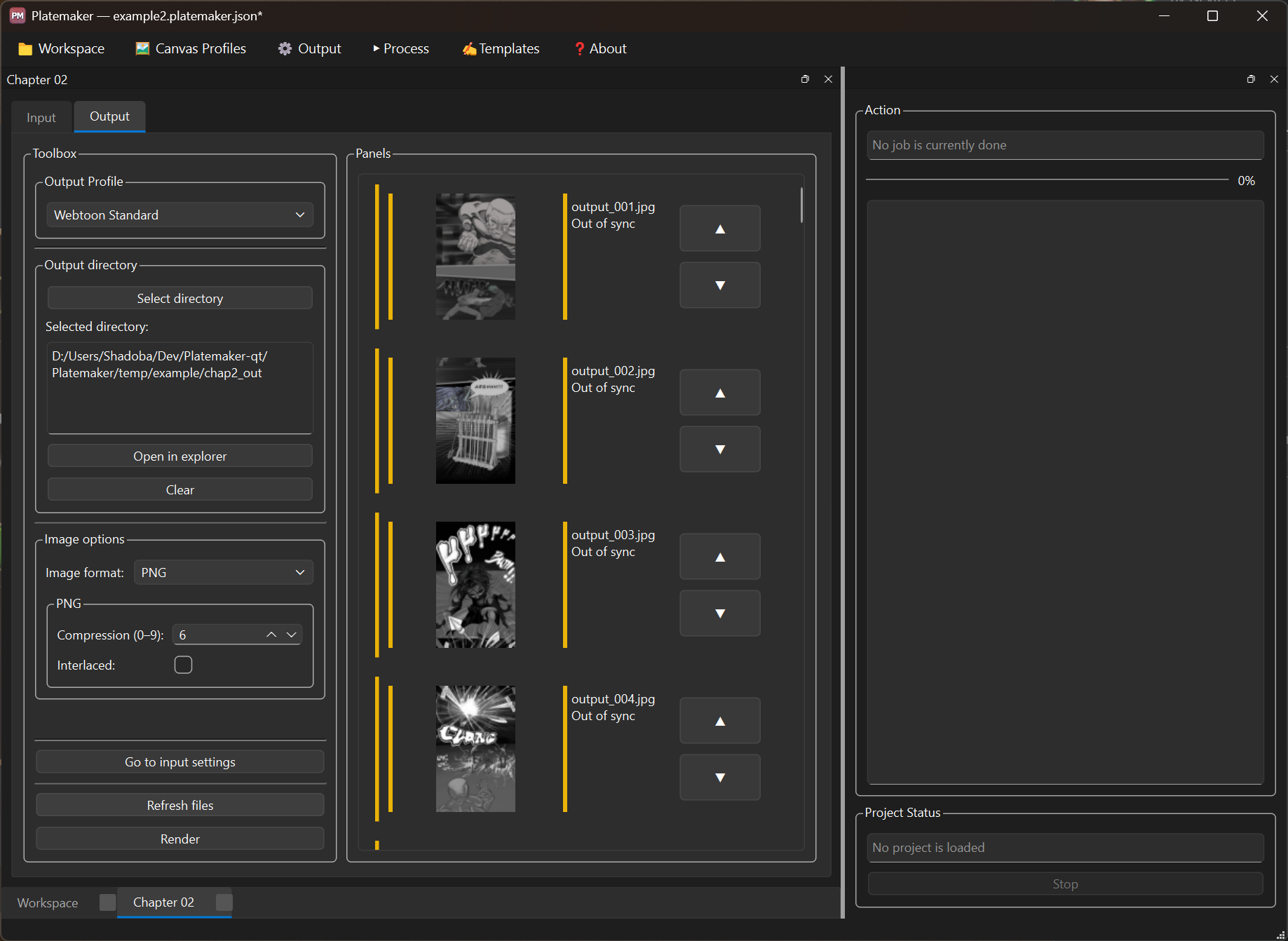Viewport: 1288px width, 941px height.
Task: Move output_004.jpg down
Action: (720, 777)
